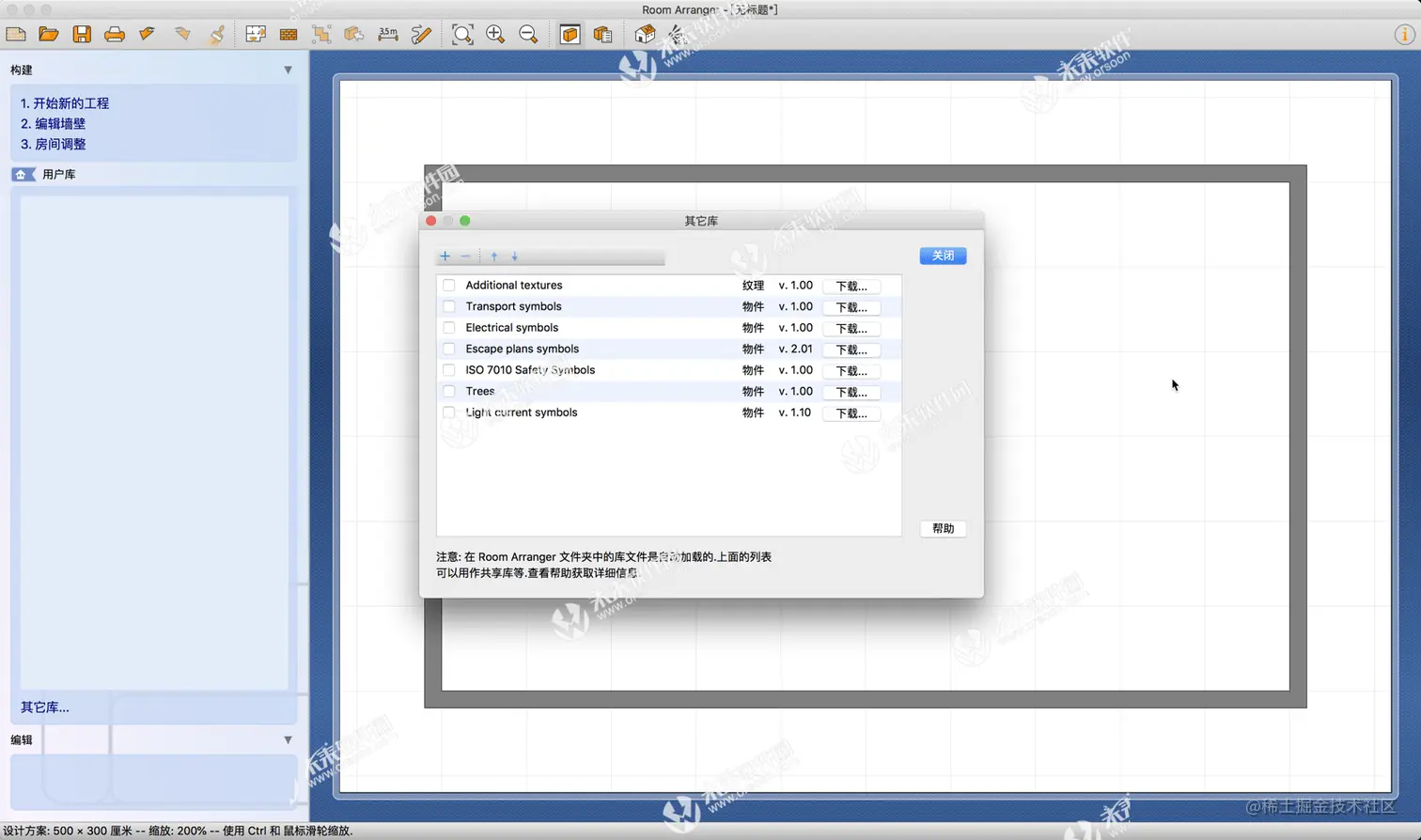Click the 帮助 button in dialog

[943, 529]
